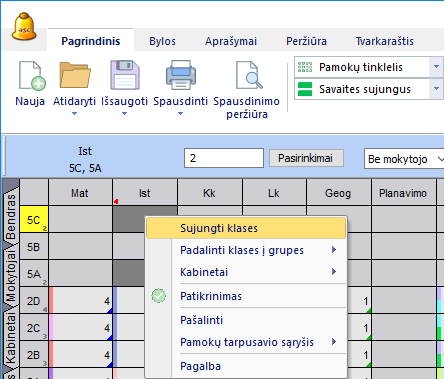Print with the Spausdinti printer icon
The height and width of the screenshot is (379, 445).
point(181,75)
